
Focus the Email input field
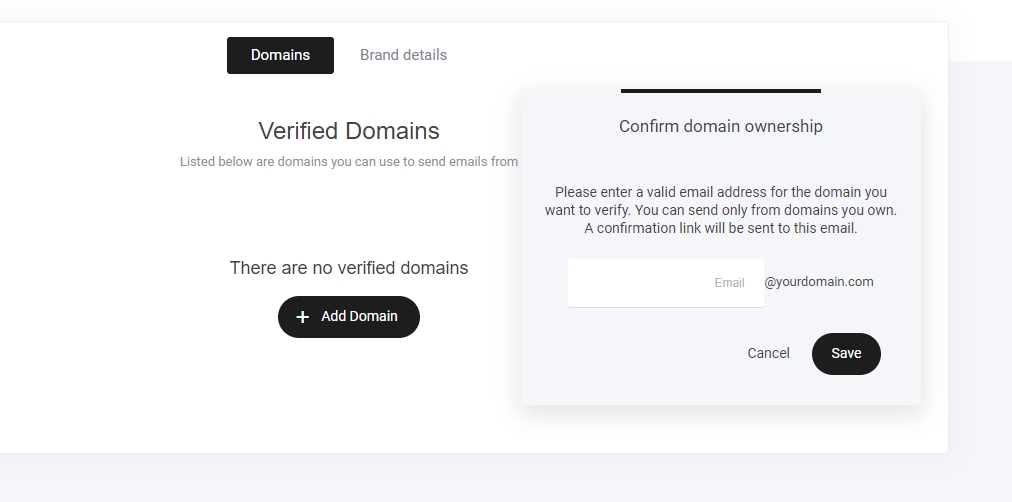click(640, 283)
